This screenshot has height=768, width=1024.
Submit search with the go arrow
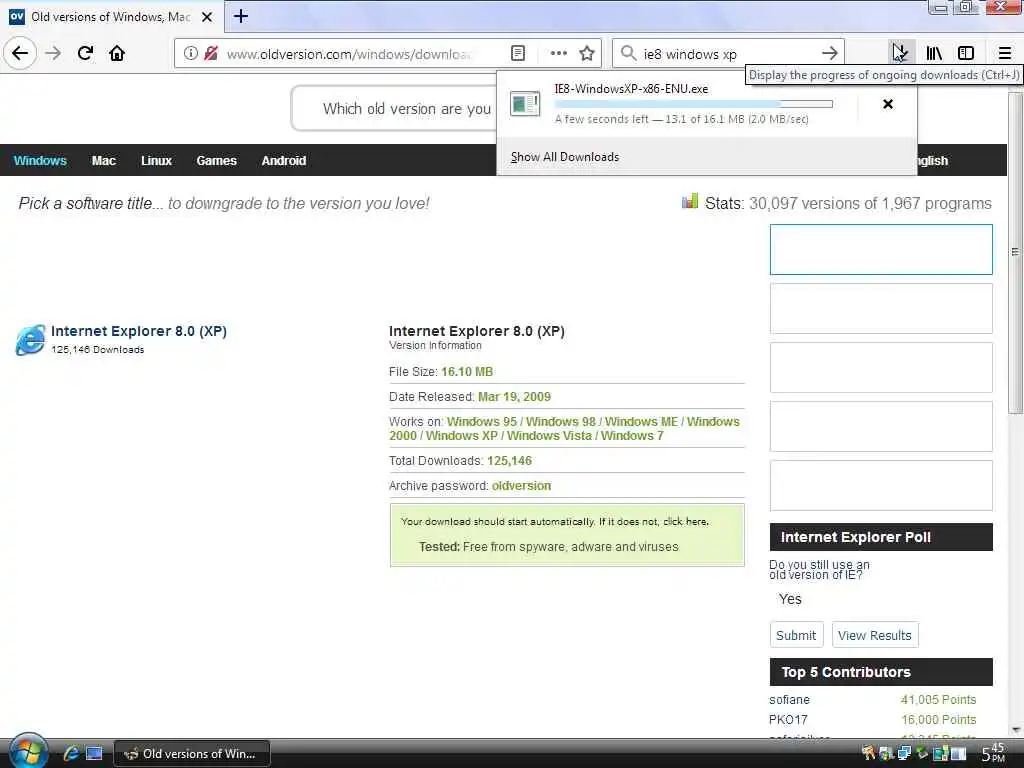click(829, 53)
